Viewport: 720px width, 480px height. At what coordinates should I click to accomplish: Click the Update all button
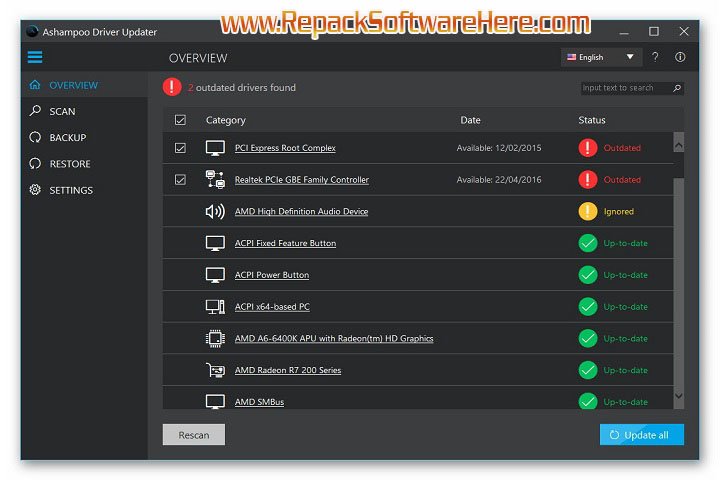coord(641,435)
